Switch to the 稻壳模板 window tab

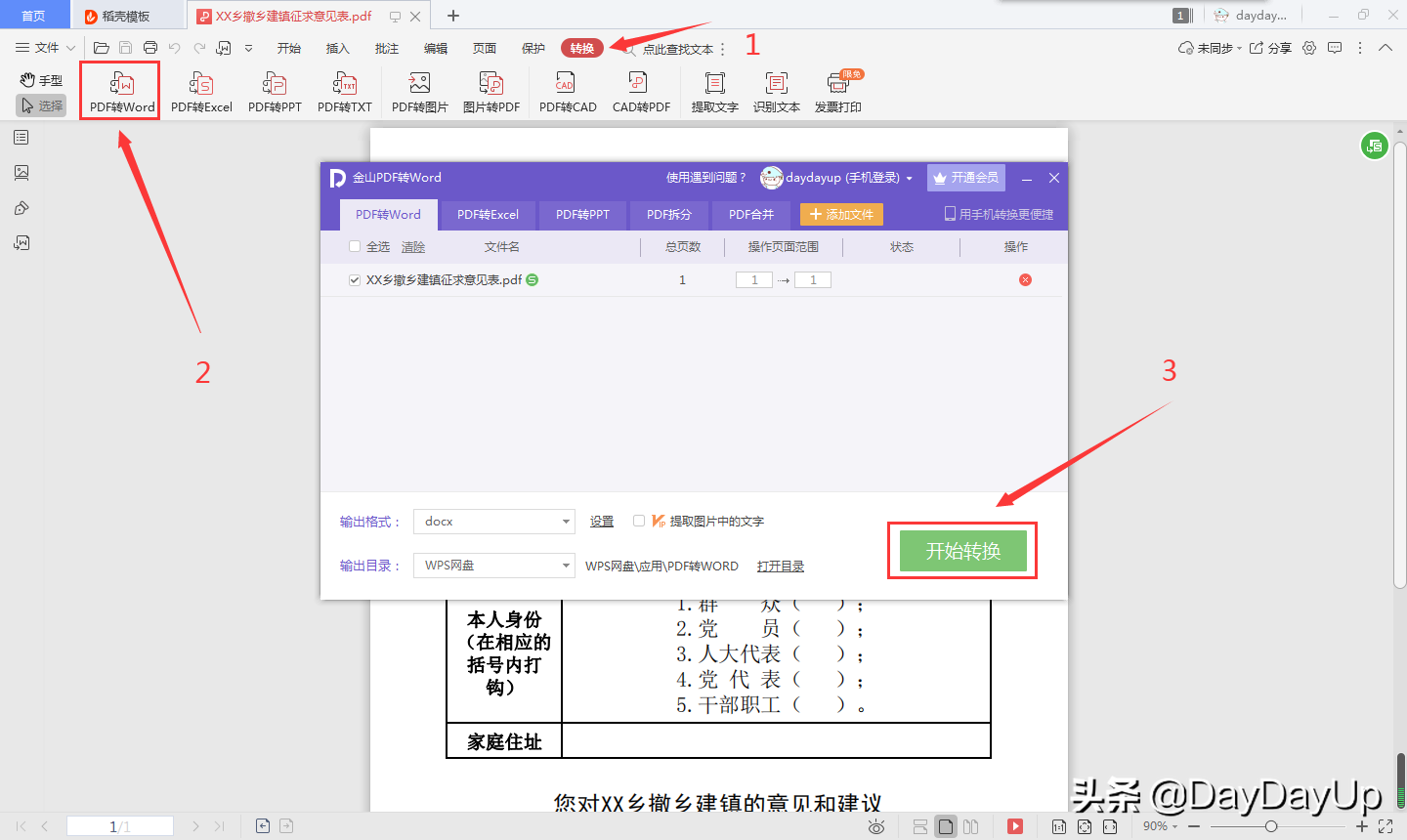tap(127, 16)
